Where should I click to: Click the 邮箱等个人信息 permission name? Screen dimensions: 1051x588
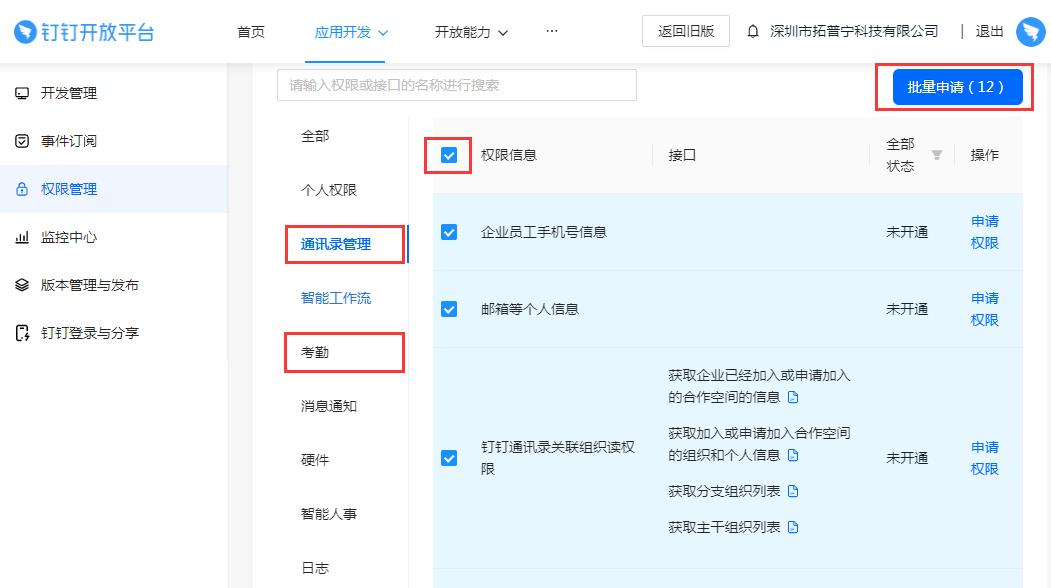point(530,309)
